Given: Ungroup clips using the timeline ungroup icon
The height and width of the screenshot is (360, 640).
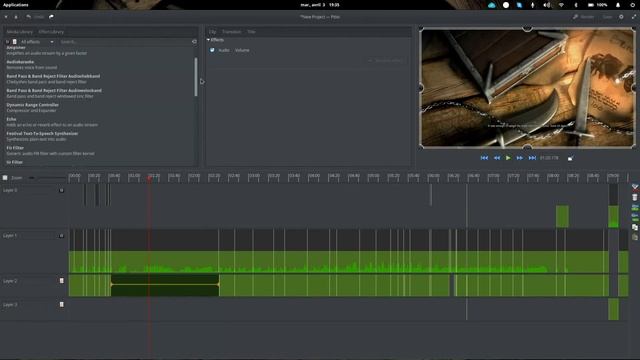Looking at the screenshot, I should click(635, 217).
